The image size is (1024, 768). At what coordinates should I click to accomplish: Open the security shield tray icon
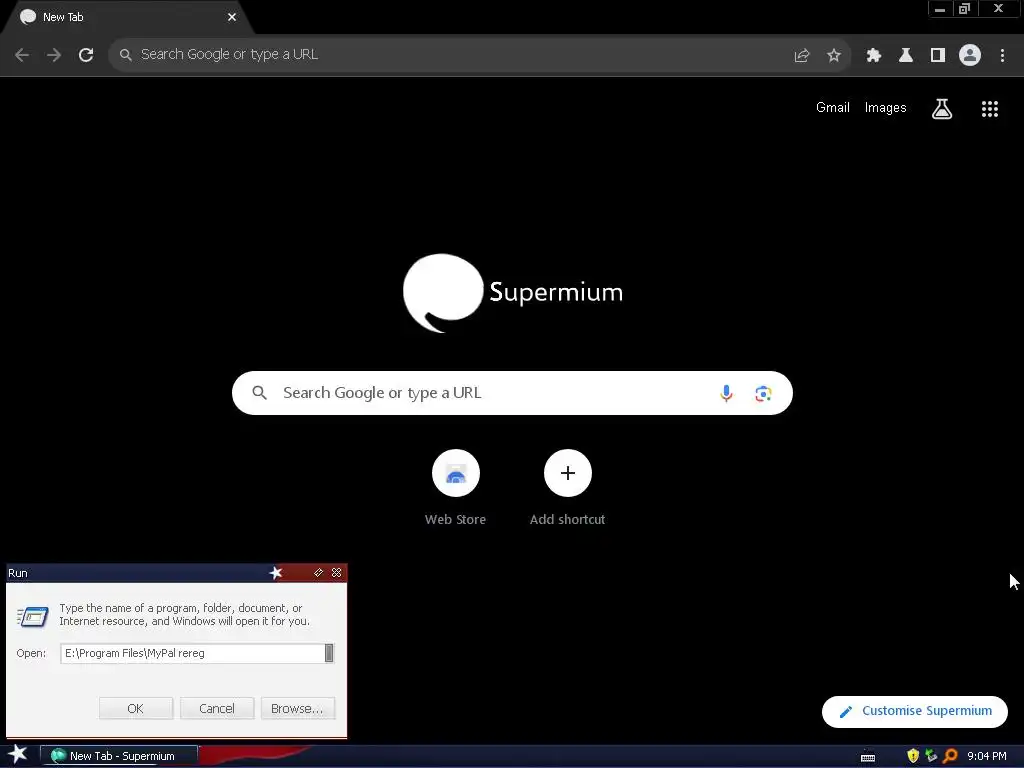click(913, 756)
